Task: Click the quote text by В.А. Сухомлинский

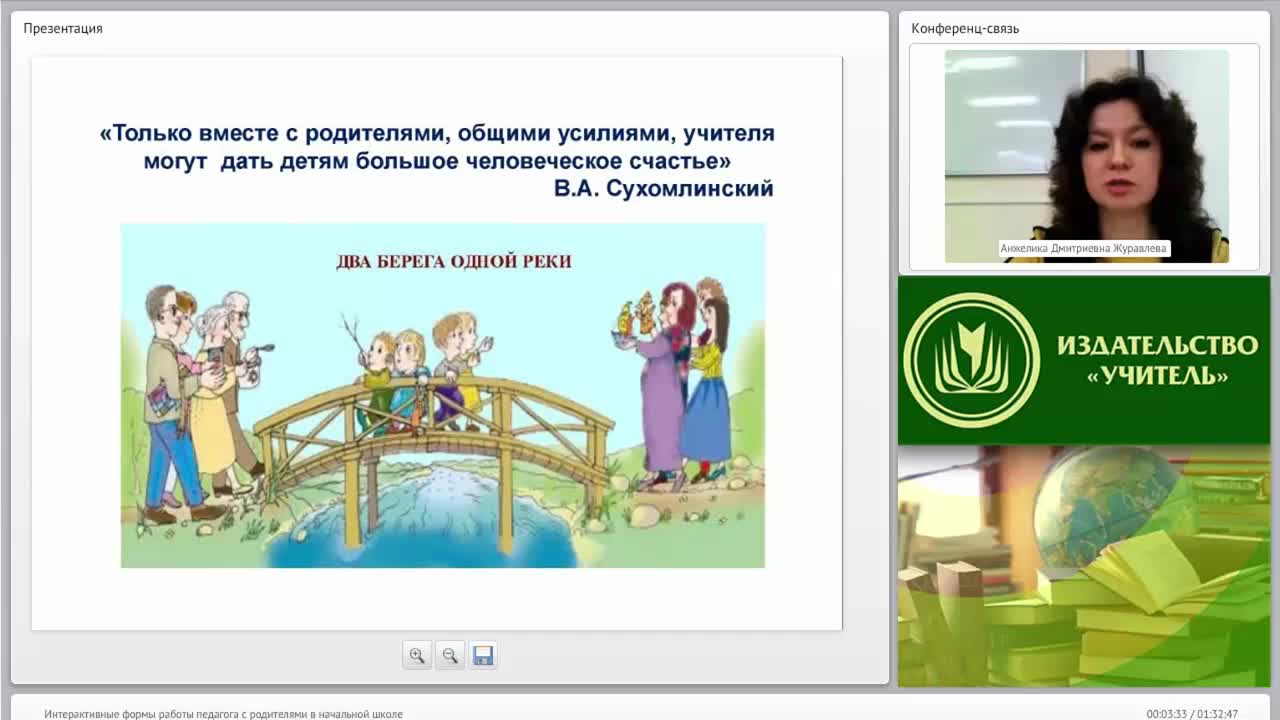Action: (437, 160)
